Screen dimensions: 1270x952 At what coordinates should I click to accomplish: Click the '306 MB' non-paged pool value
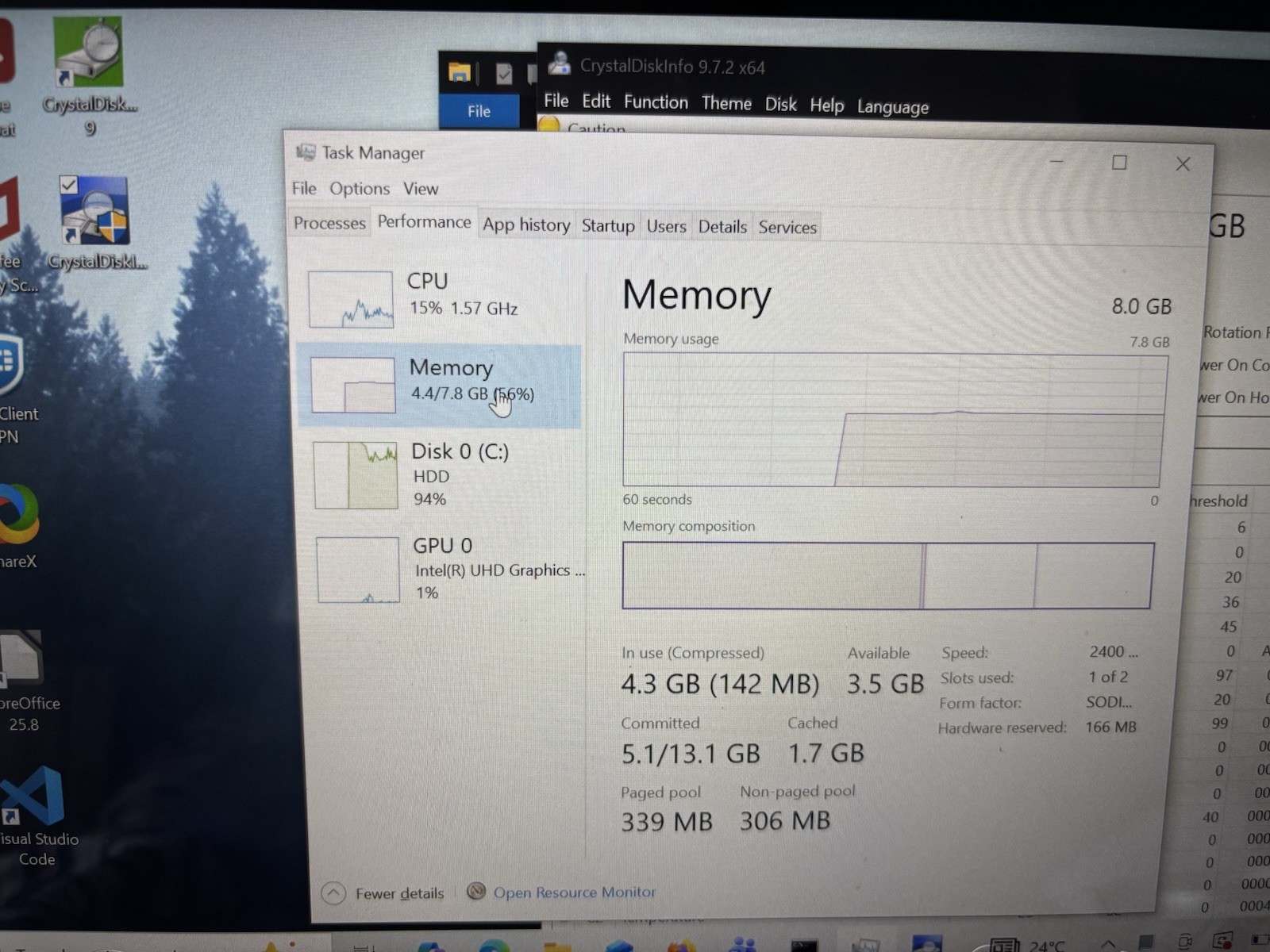[785, 821]
